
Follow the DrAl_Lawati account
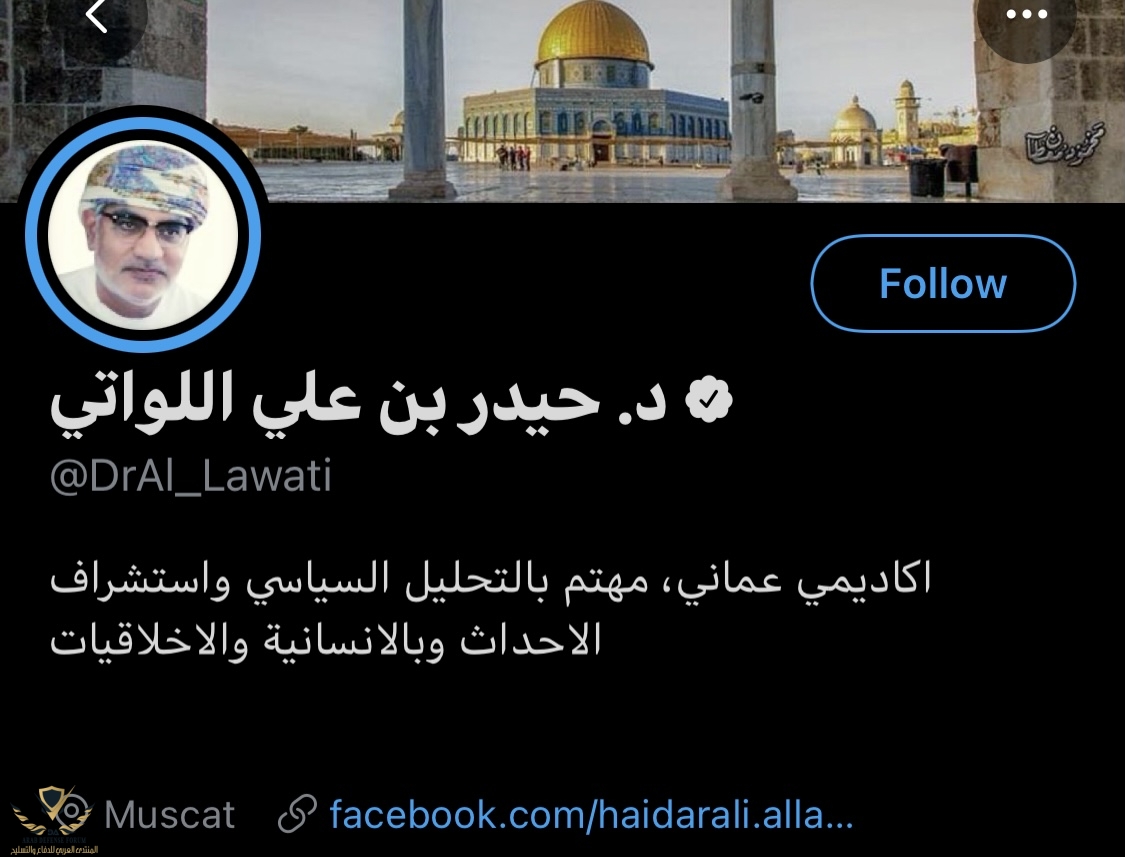click(943, 284)
